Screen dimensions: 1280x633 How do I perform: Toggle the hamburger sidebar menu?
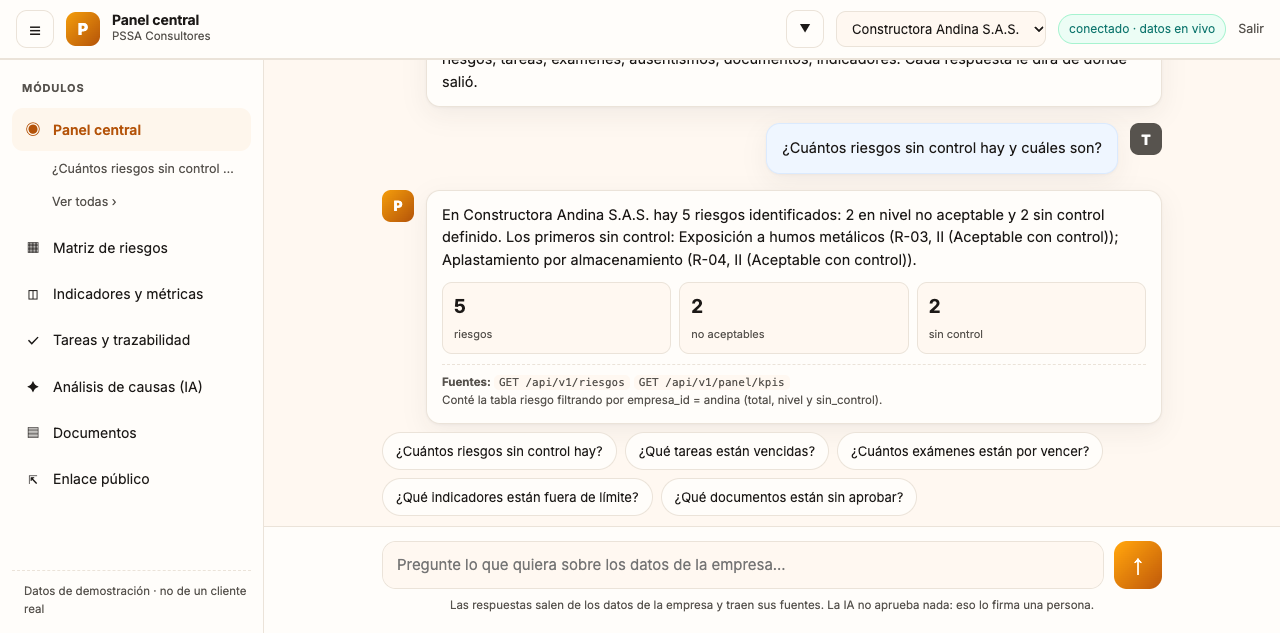coord(35,29)
